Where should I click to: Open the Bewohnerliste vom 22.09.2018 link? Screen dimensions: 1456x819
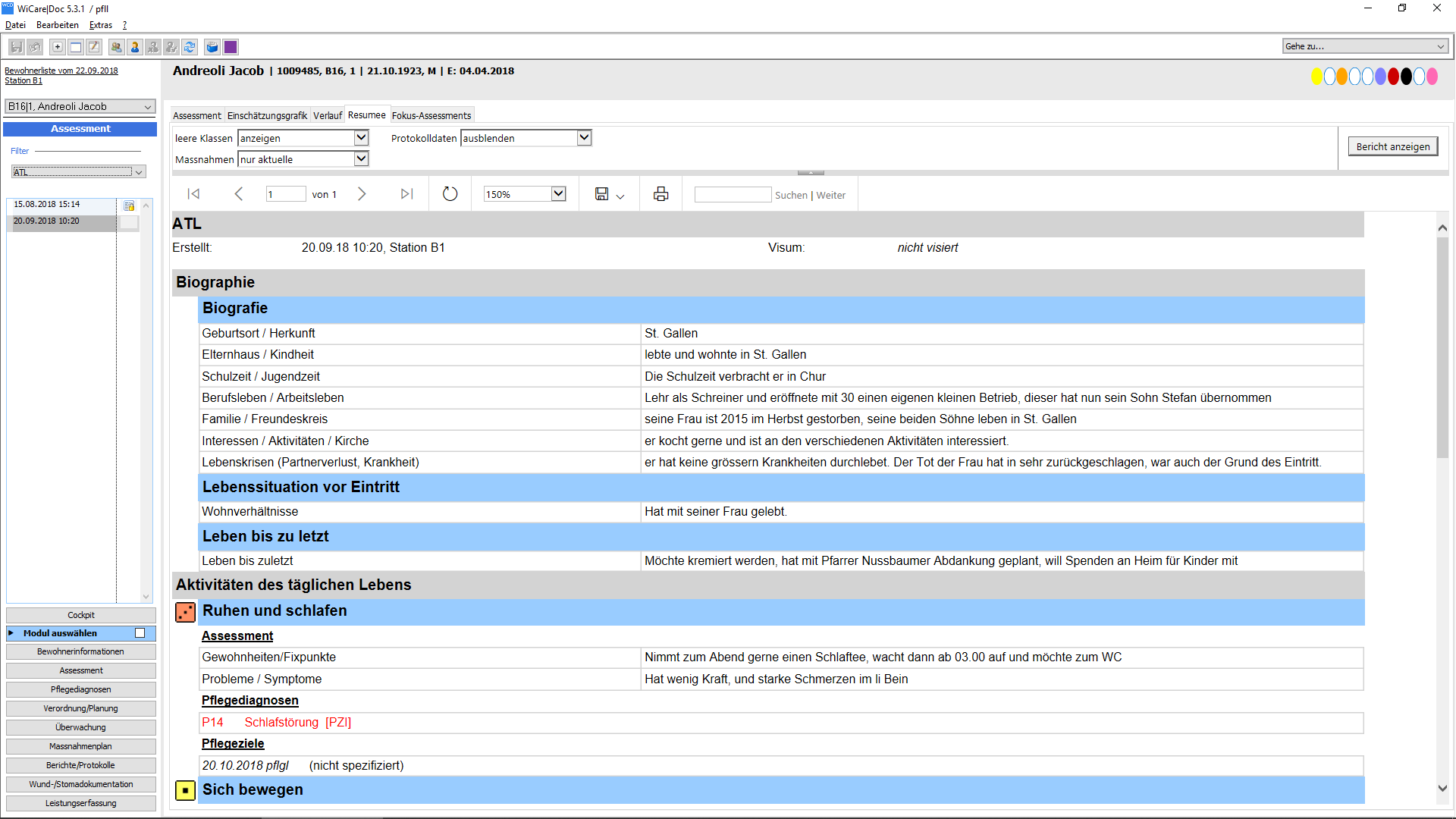coord(61,71)
